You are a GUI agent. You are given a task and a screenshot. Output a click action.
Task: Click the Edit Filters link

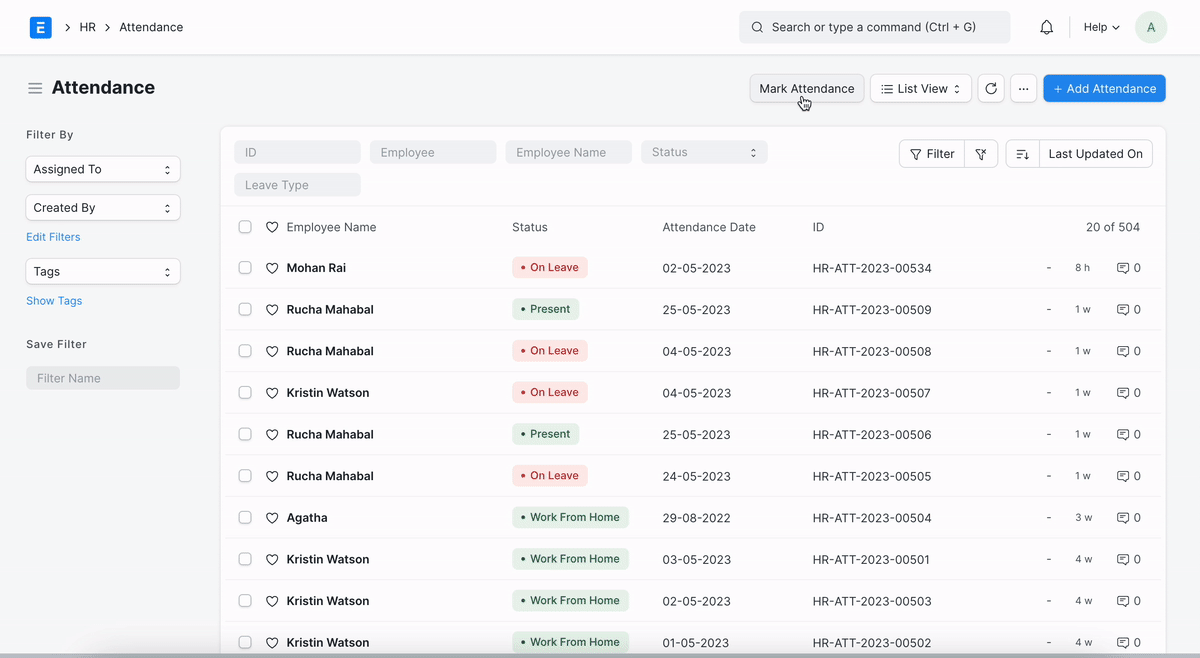click(x=53, y=237)
